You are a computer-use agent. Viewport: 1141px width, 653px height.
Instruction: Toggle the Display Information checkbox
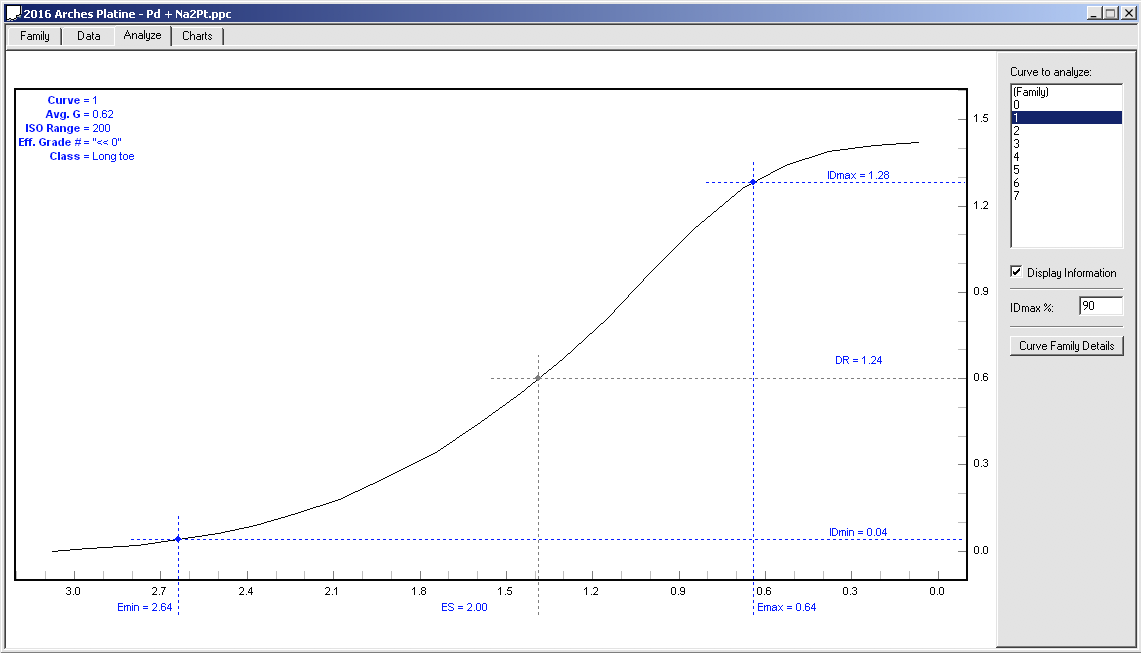(1017, 272)
